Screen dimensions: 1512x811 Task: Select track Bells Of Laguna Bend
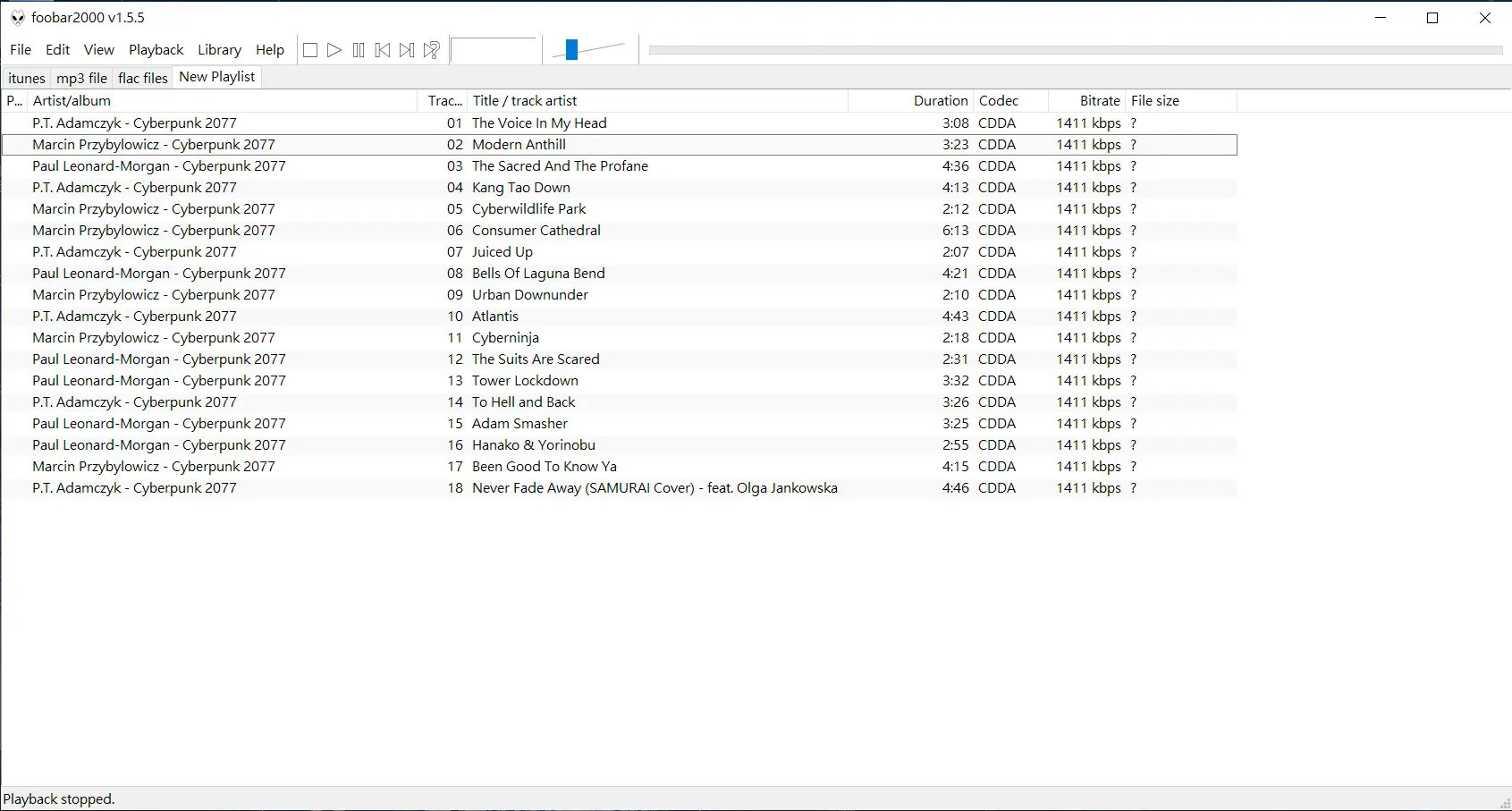(620, 274)
